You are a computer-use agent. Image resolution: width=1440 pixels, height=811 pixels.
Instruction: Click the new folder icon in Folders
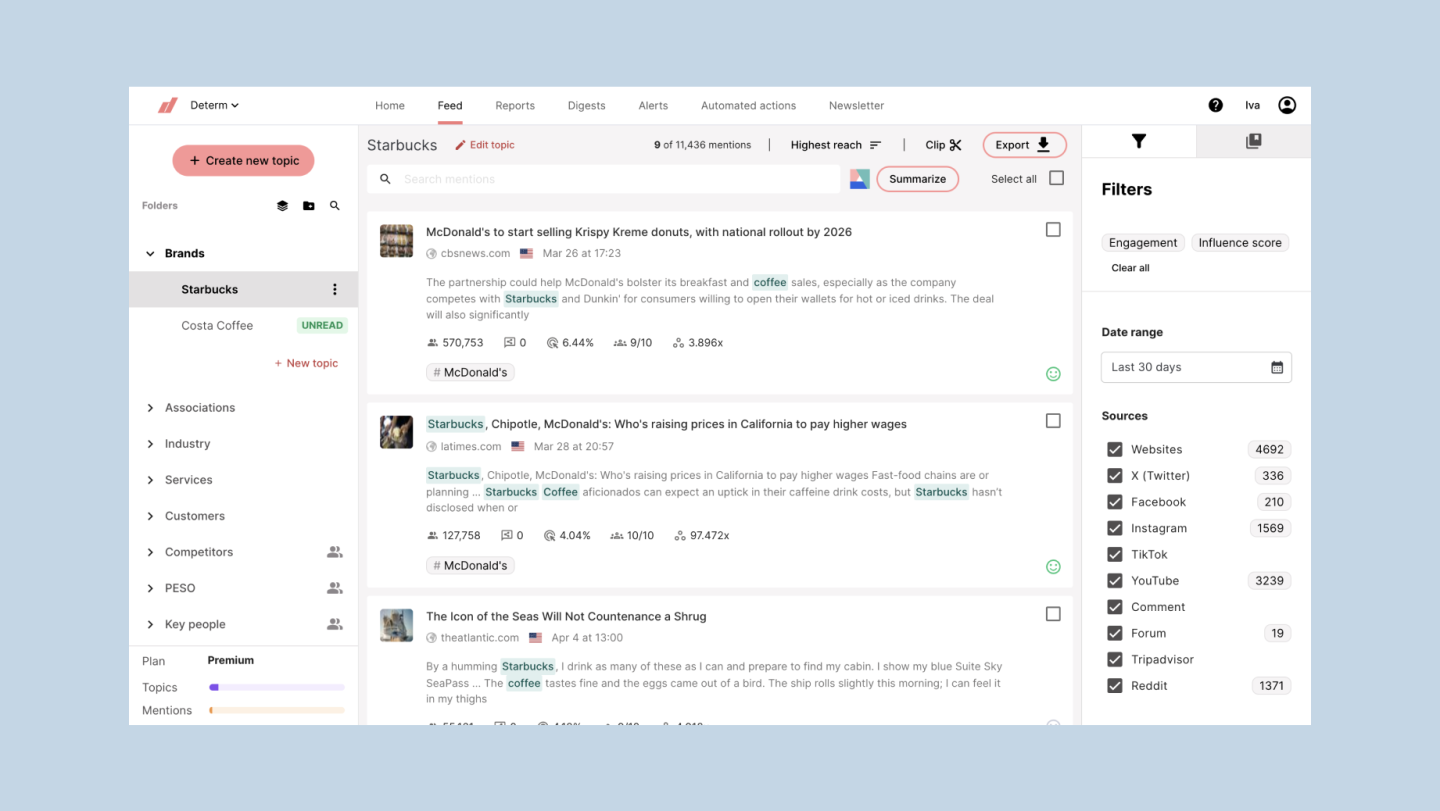click(309, 206)
